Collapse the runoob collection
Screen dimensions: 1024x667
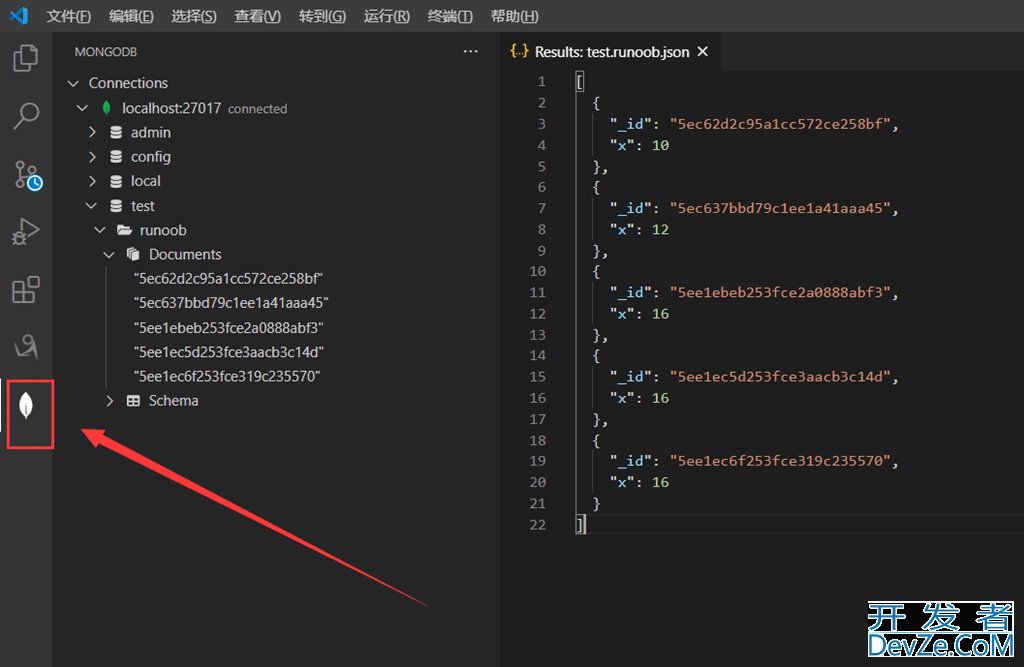point(100,230)
